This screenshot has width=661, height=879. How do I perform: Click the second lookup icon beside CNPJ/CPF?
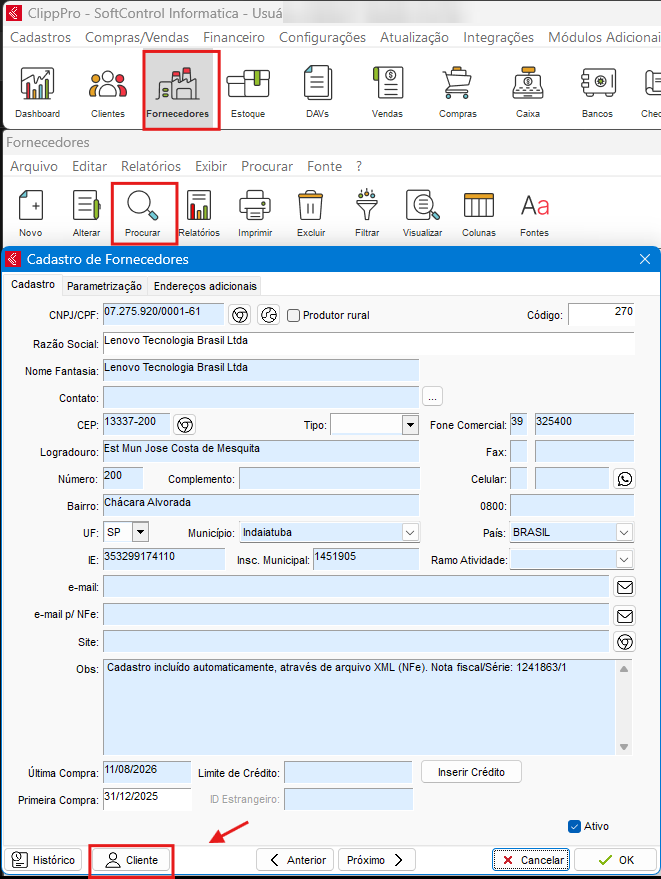269,315
